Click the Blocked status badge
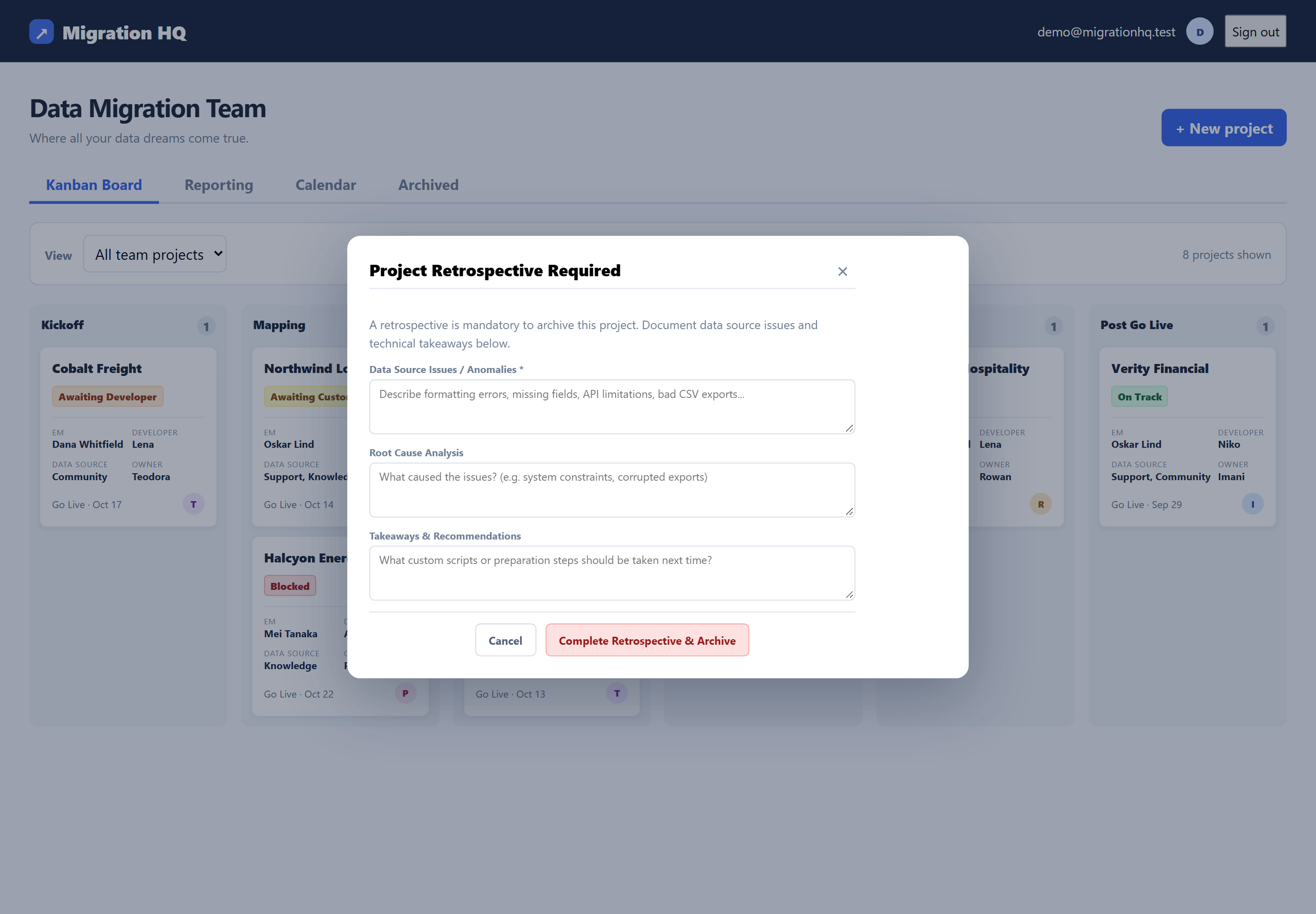1316x914 pixels. click(290, 586)
